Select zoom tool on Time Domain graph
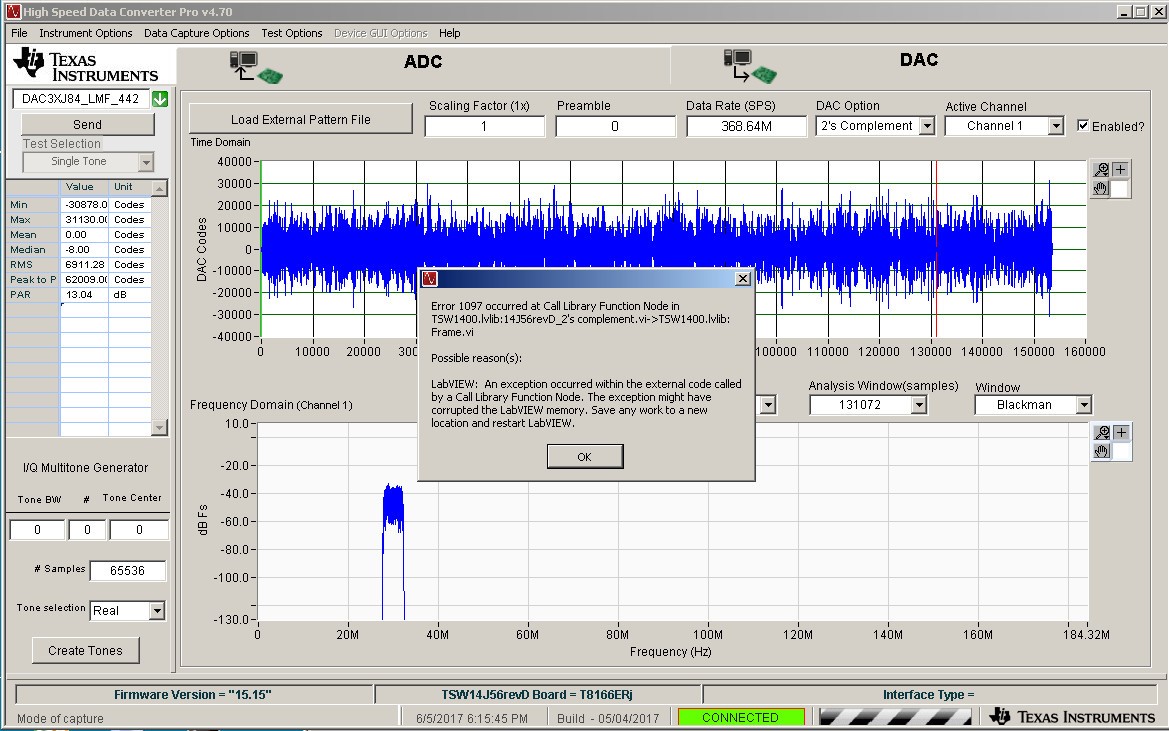 1102,170
